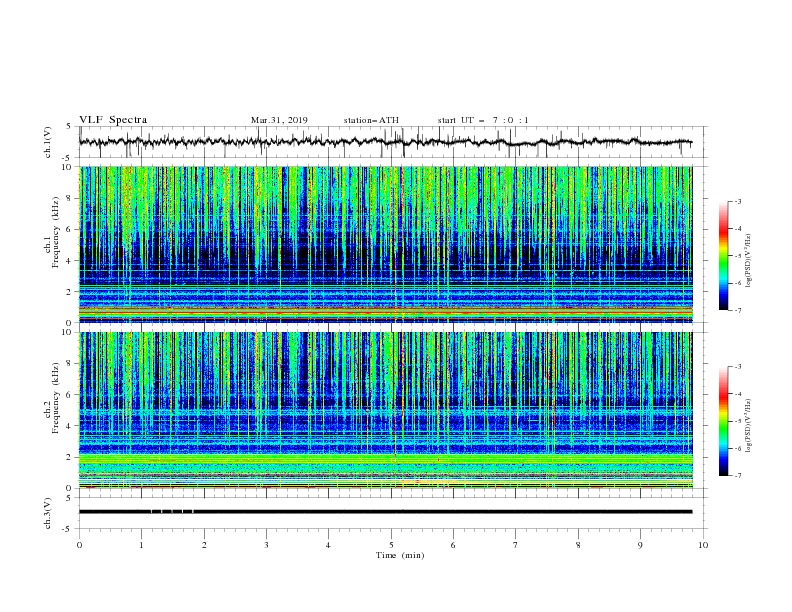This screenshot has width=792, height=612.
Task: Click the time axis tick label "10"
Action: coord(703,545)
